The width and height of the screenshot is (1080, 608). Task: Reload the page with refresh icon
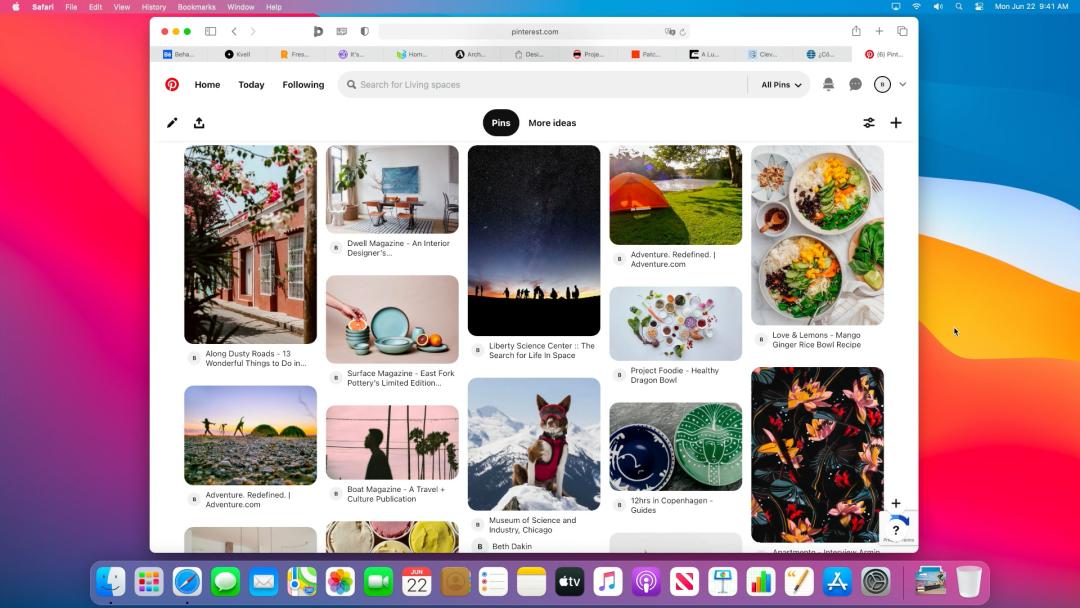coord(683,32)
